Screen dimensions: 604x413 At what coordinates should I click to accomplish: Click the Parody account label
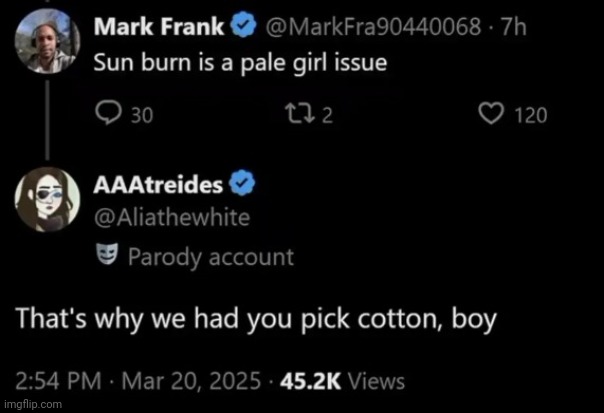[211, 256]
